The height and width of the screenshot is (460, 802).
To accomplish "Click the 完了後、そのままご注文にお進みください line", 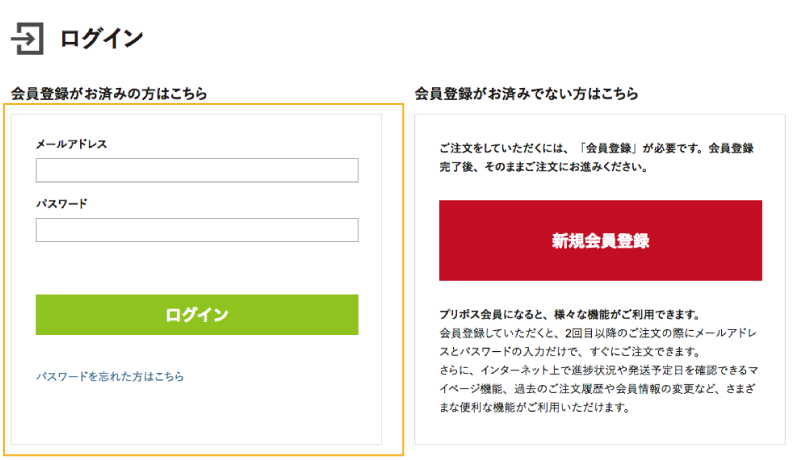I will coord(545,167).
